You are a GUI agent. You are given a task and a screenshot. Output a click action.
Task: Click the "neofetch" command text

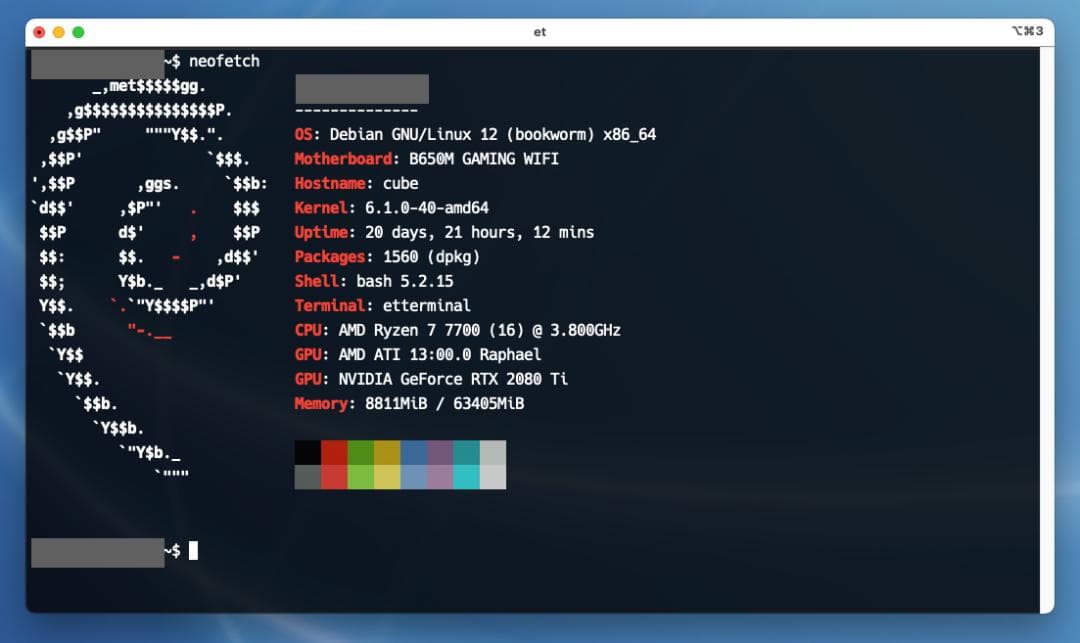click(224, 61)
